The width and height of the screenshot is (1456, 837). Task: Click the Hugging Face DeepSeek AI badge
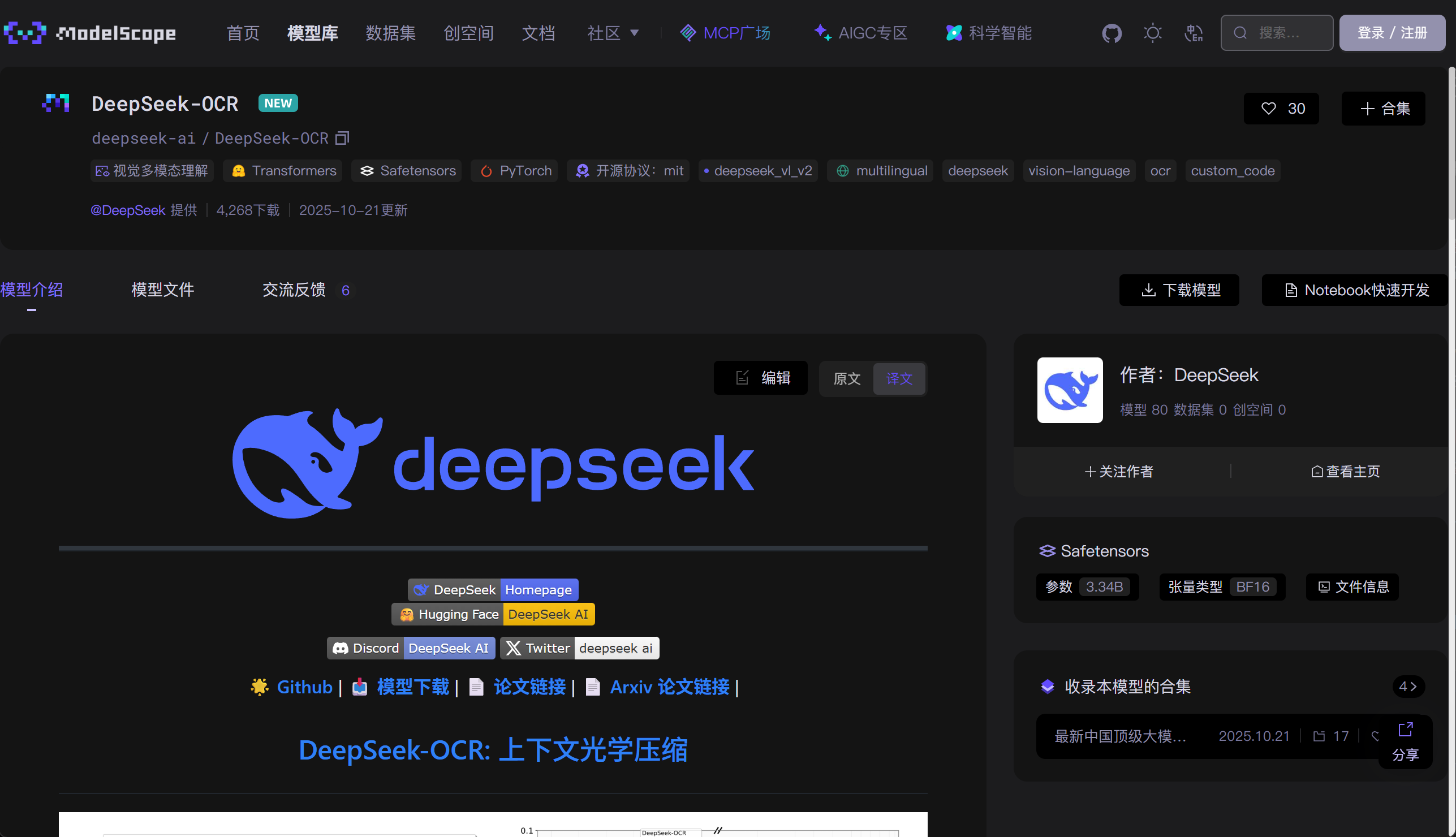493,614
